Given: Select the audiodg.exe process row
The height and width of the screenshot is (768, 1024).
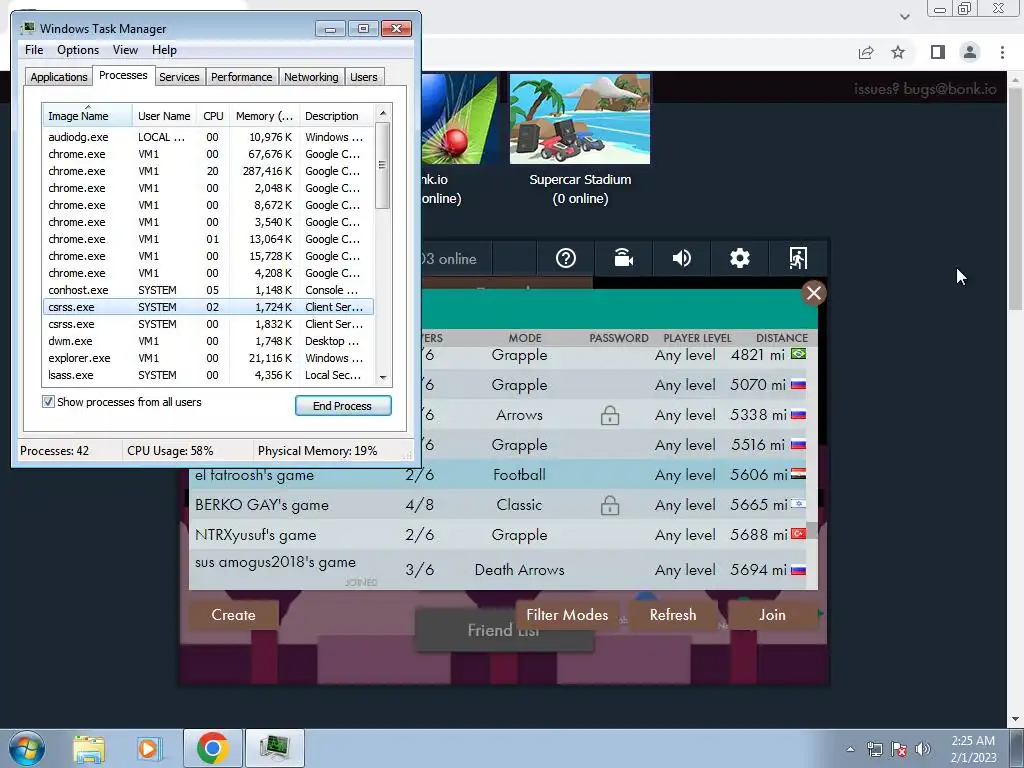Looking at the screenshot, I should (208, 137).
